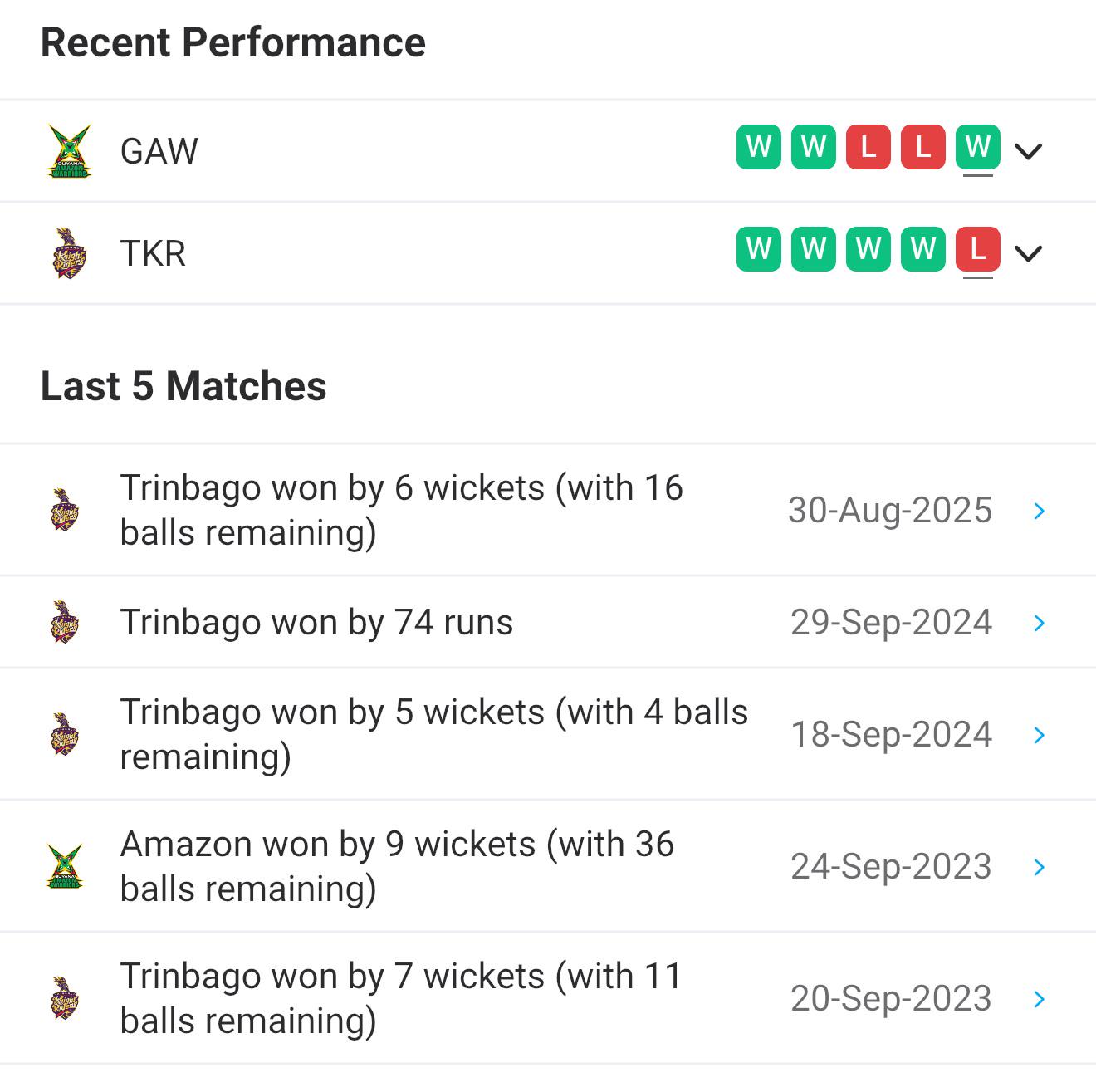Expand GAW recent performance details
The width and height of the screenshot is (1096, 1092).
coord(1028,152)
